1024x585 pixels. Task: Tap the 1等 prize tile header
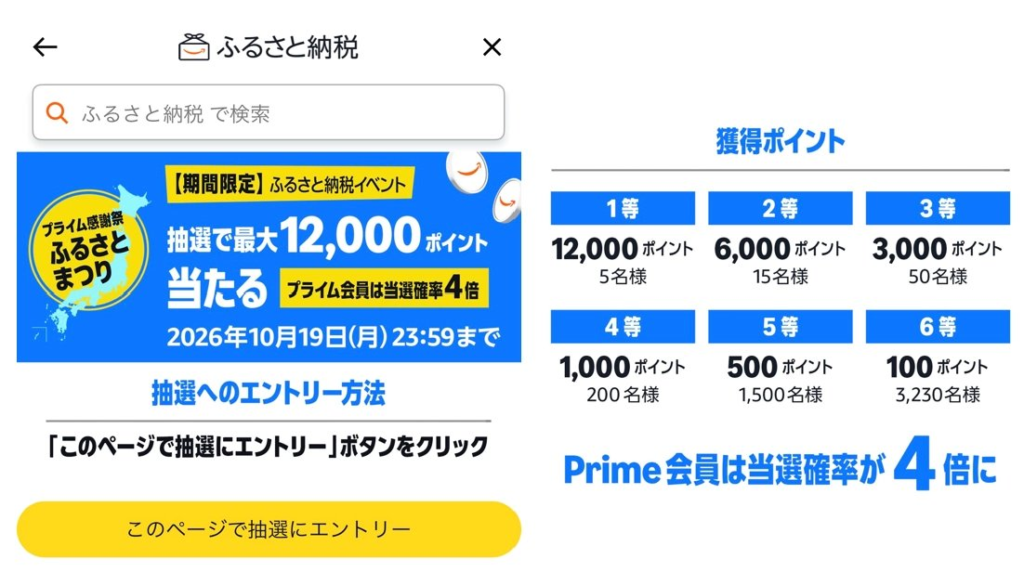click(622, 208)
